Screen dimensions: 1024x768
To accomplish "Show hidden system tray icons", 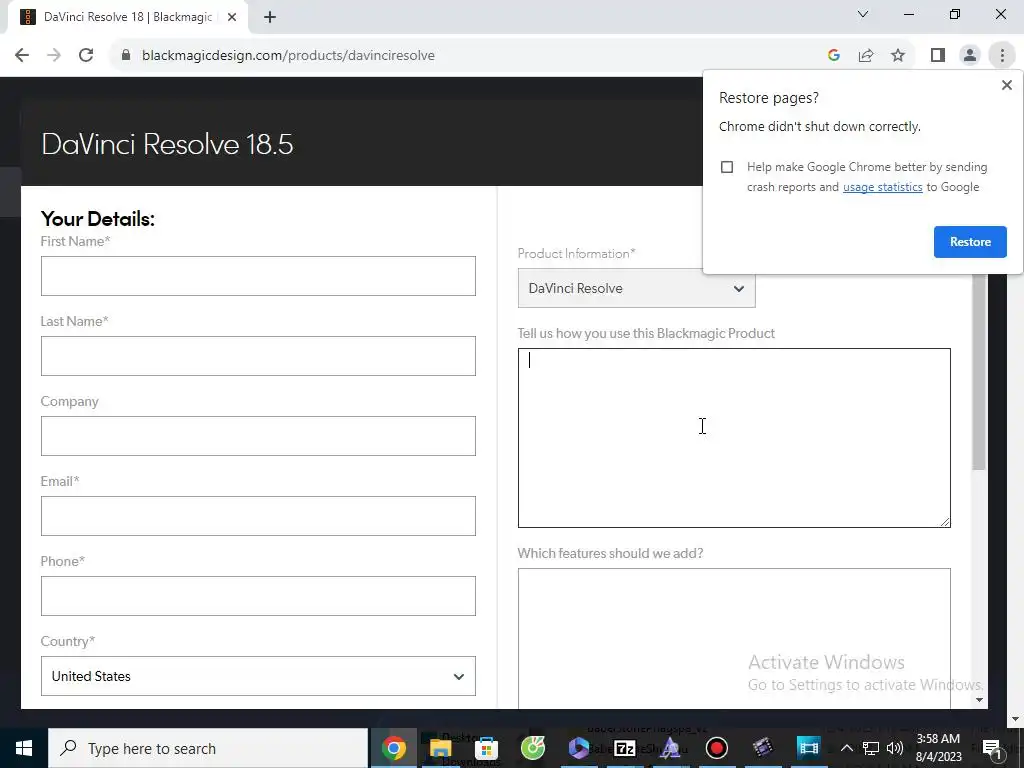I will click(846, 748).
